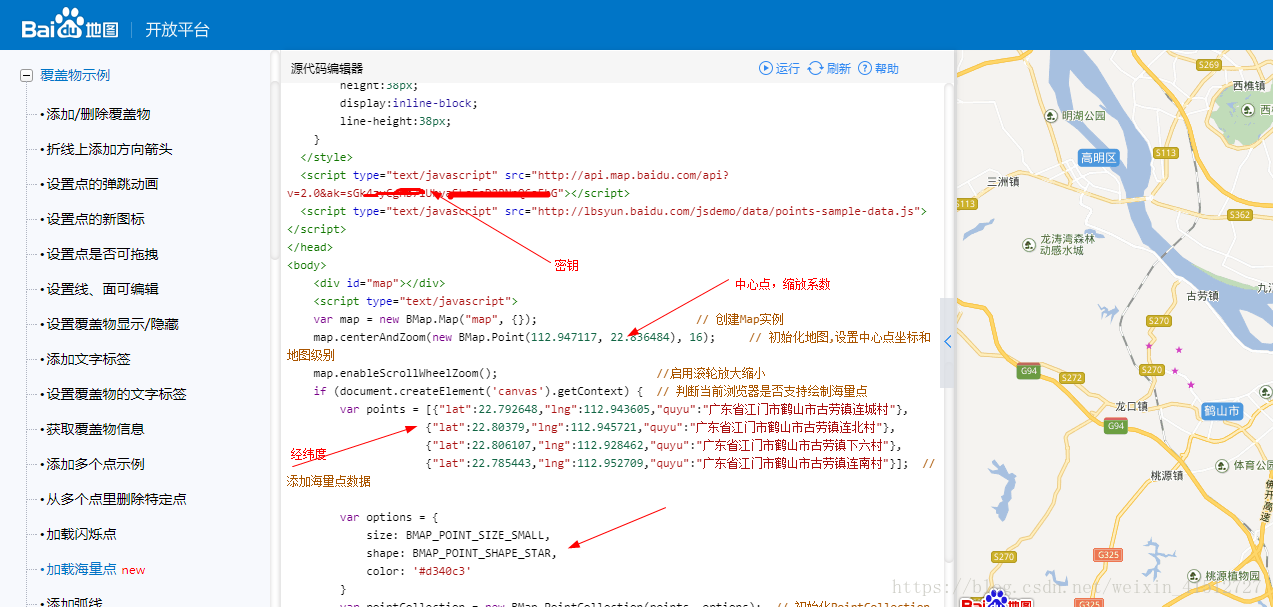This screenshot has height=607, width=1273.
Task: Open the 开放平台 link in header
Action: [x=178, y=30]
